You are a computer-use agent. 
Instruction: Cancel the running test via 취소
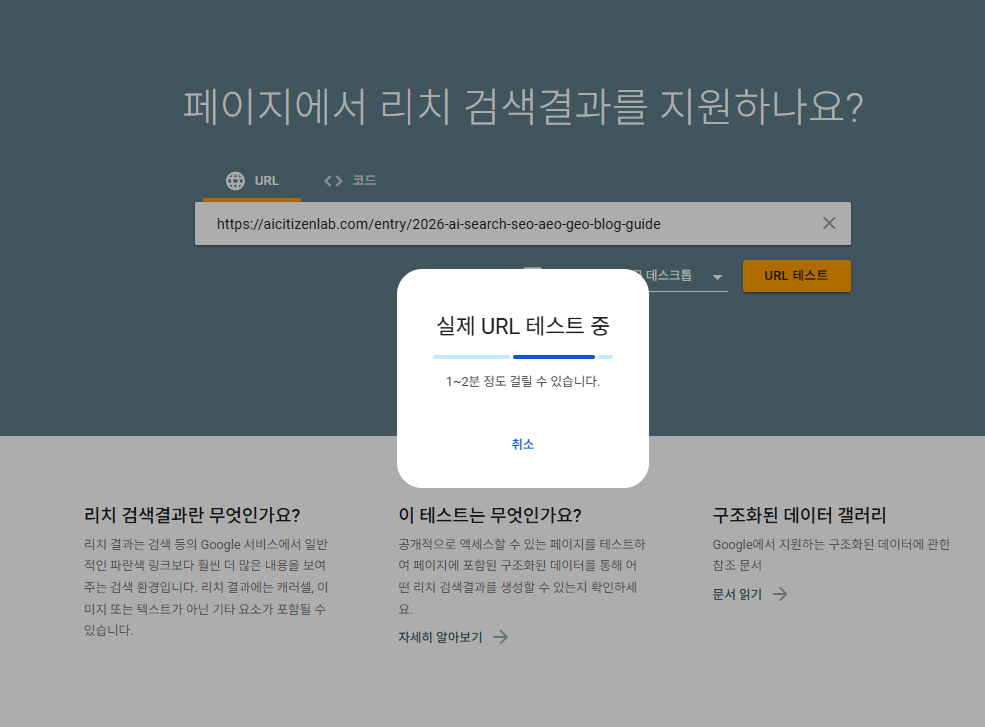[522, 444]
